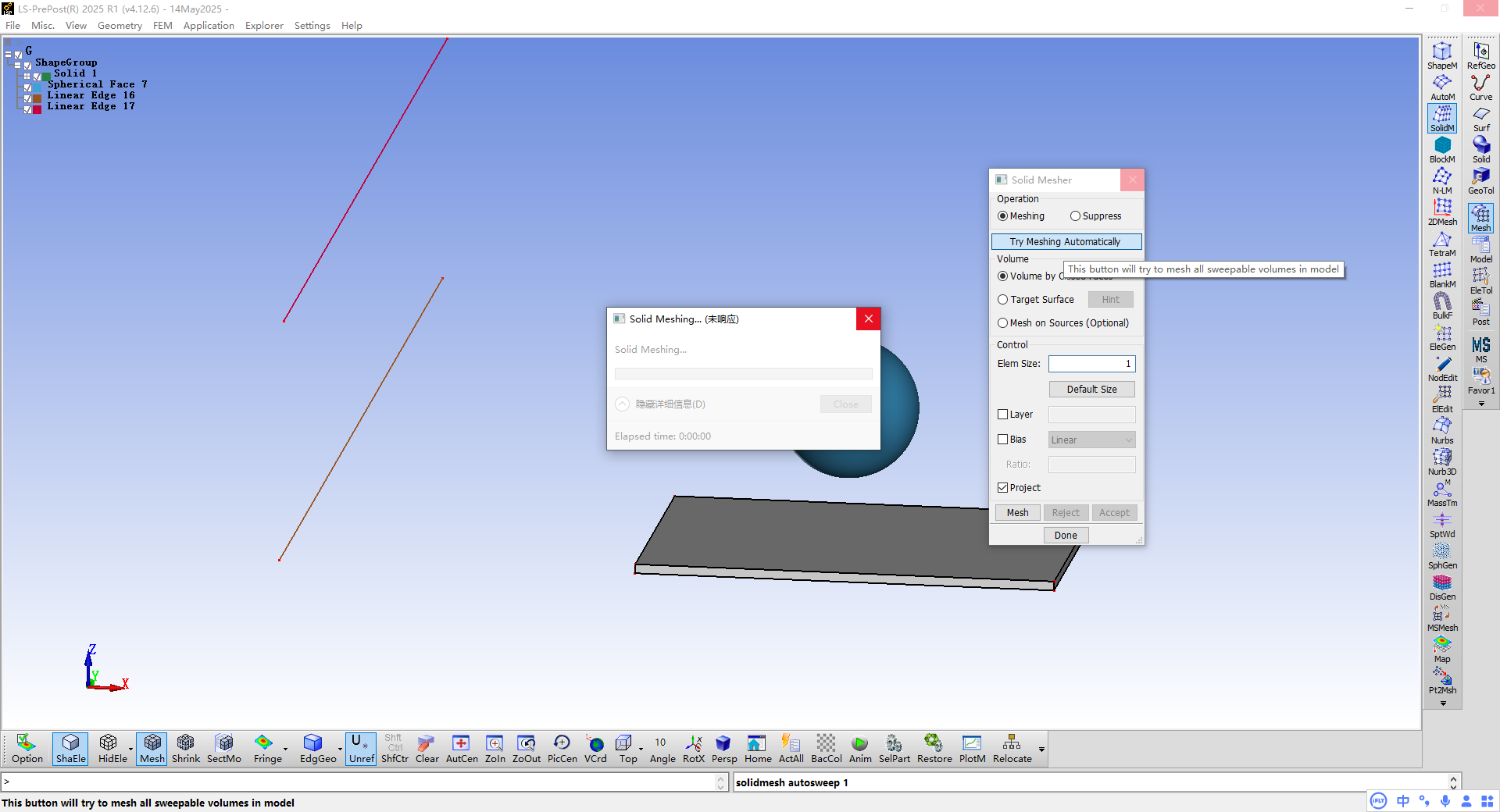Open the FEM menu

coord(162,26)
